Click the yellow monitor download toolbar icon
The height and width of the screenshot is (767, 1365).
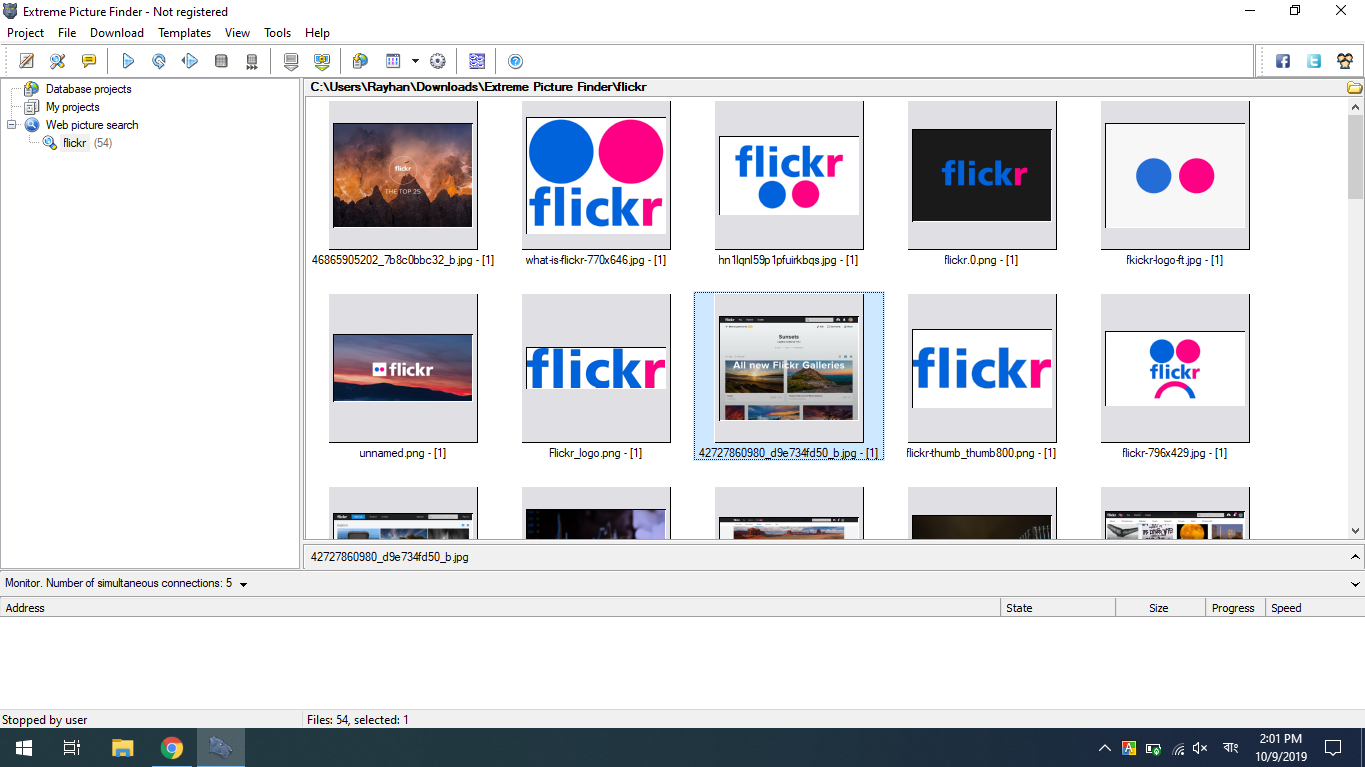click(322, 61)
